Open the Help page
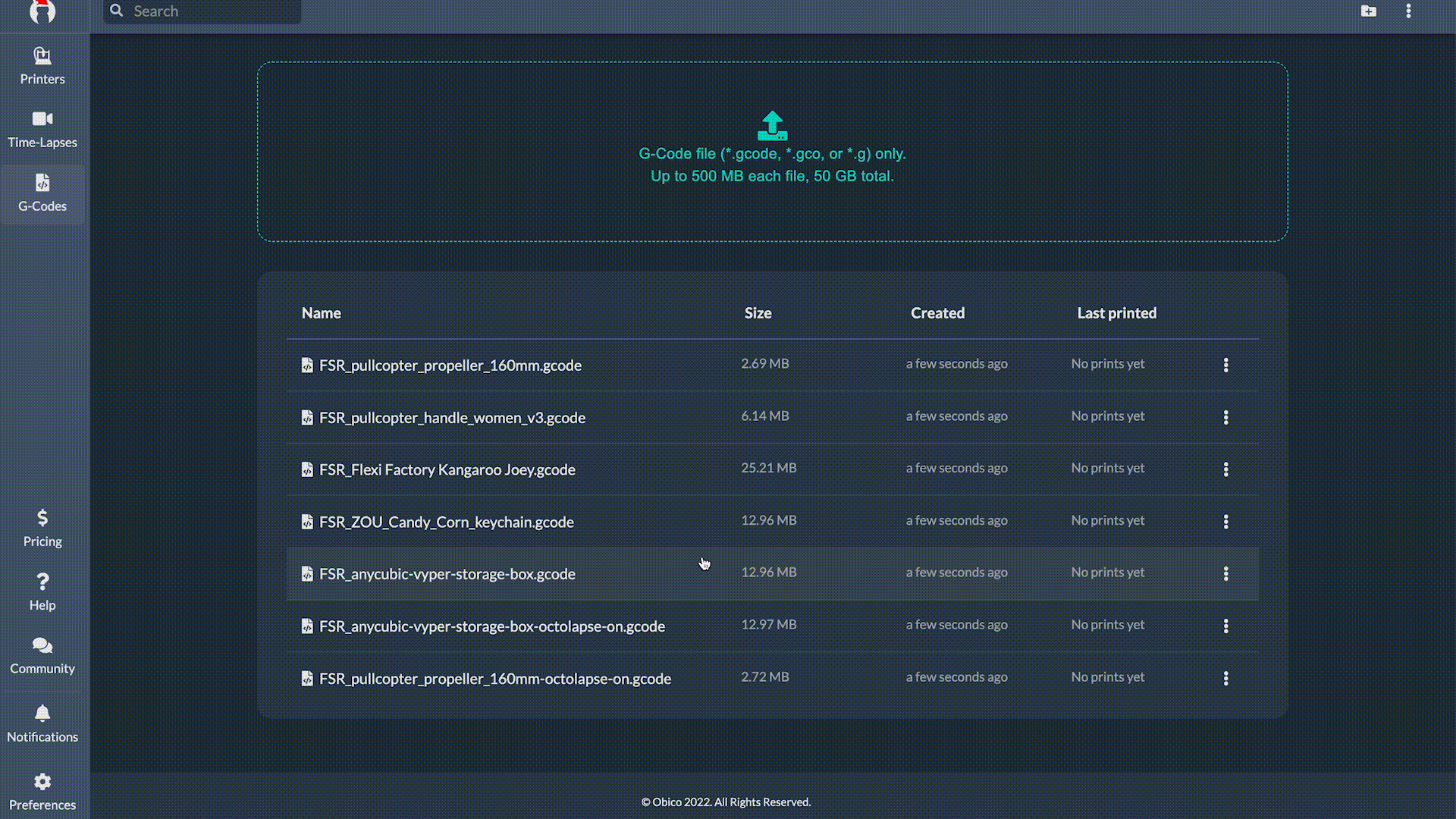The image size is (1456, 819). [42, 593]
